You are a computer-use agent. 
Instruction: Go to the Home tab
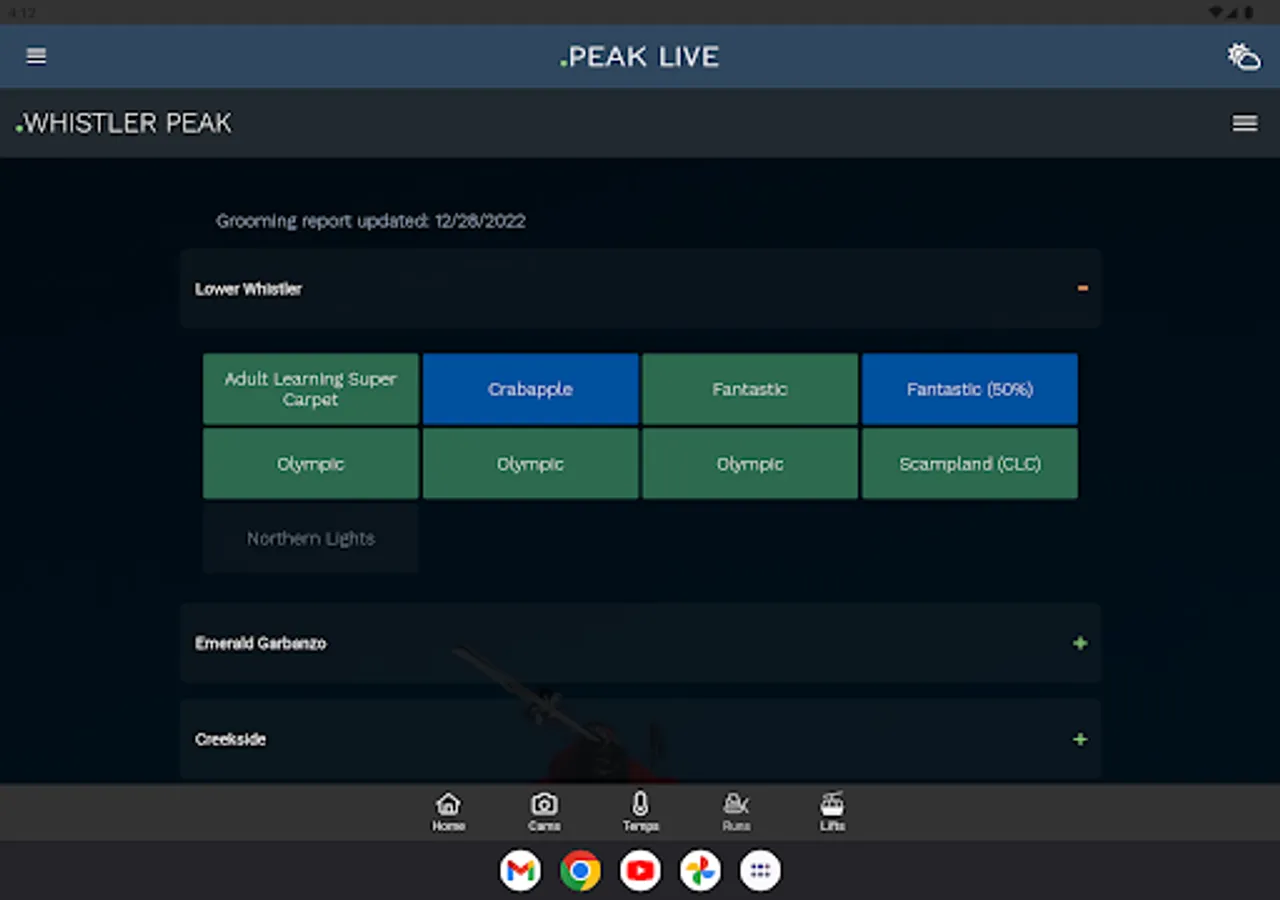click(448, 811)
